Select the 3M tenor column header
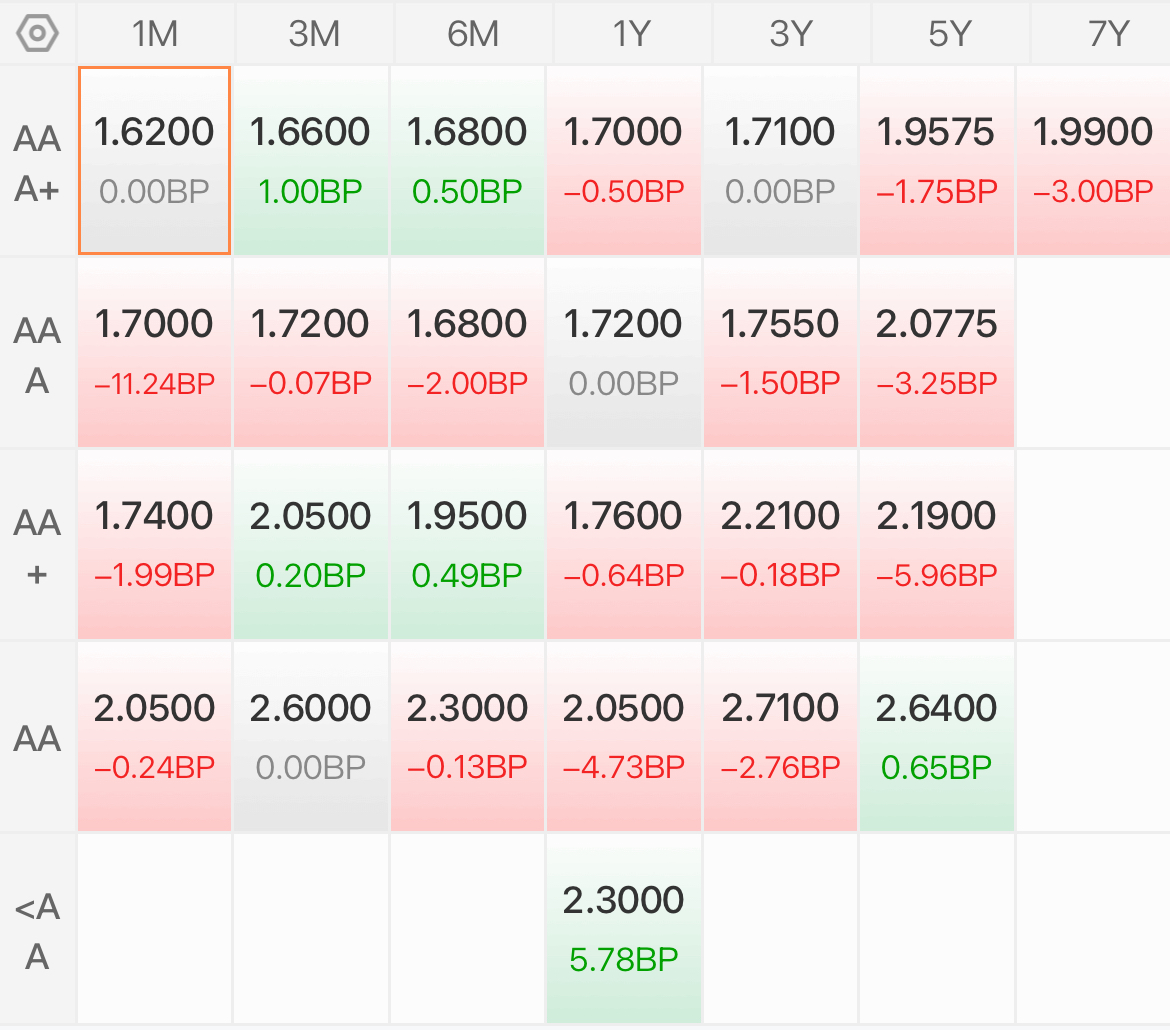 click(314, 34)
